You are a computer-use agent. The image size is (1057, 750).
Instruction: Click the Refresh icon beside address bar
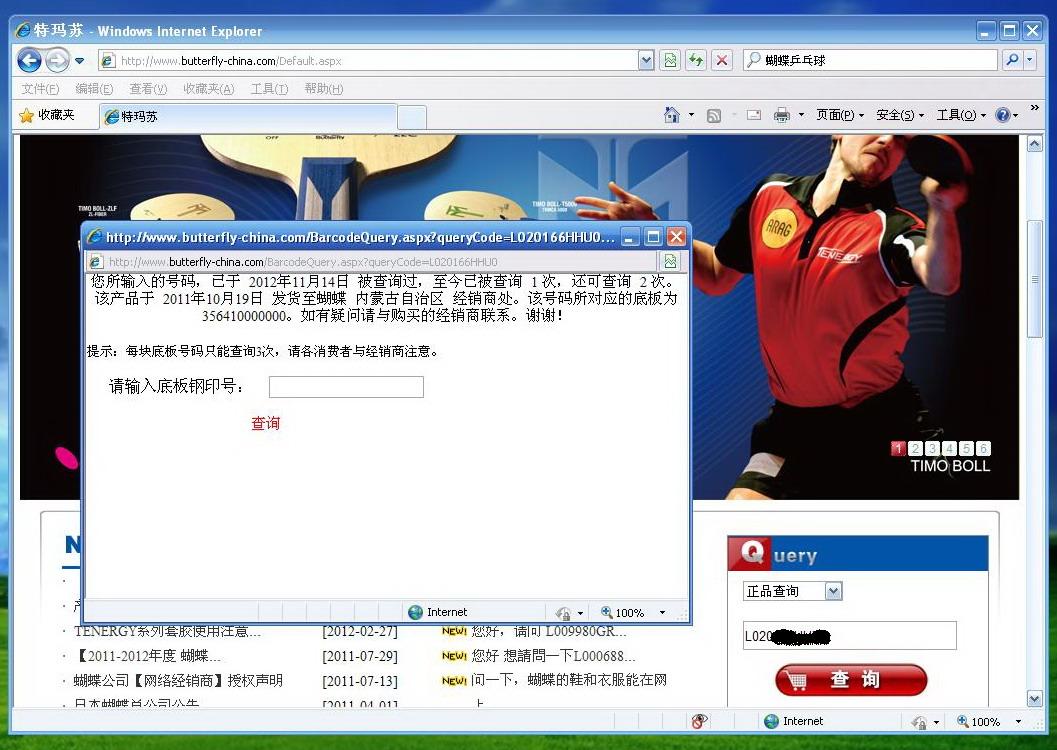point(696,60)
